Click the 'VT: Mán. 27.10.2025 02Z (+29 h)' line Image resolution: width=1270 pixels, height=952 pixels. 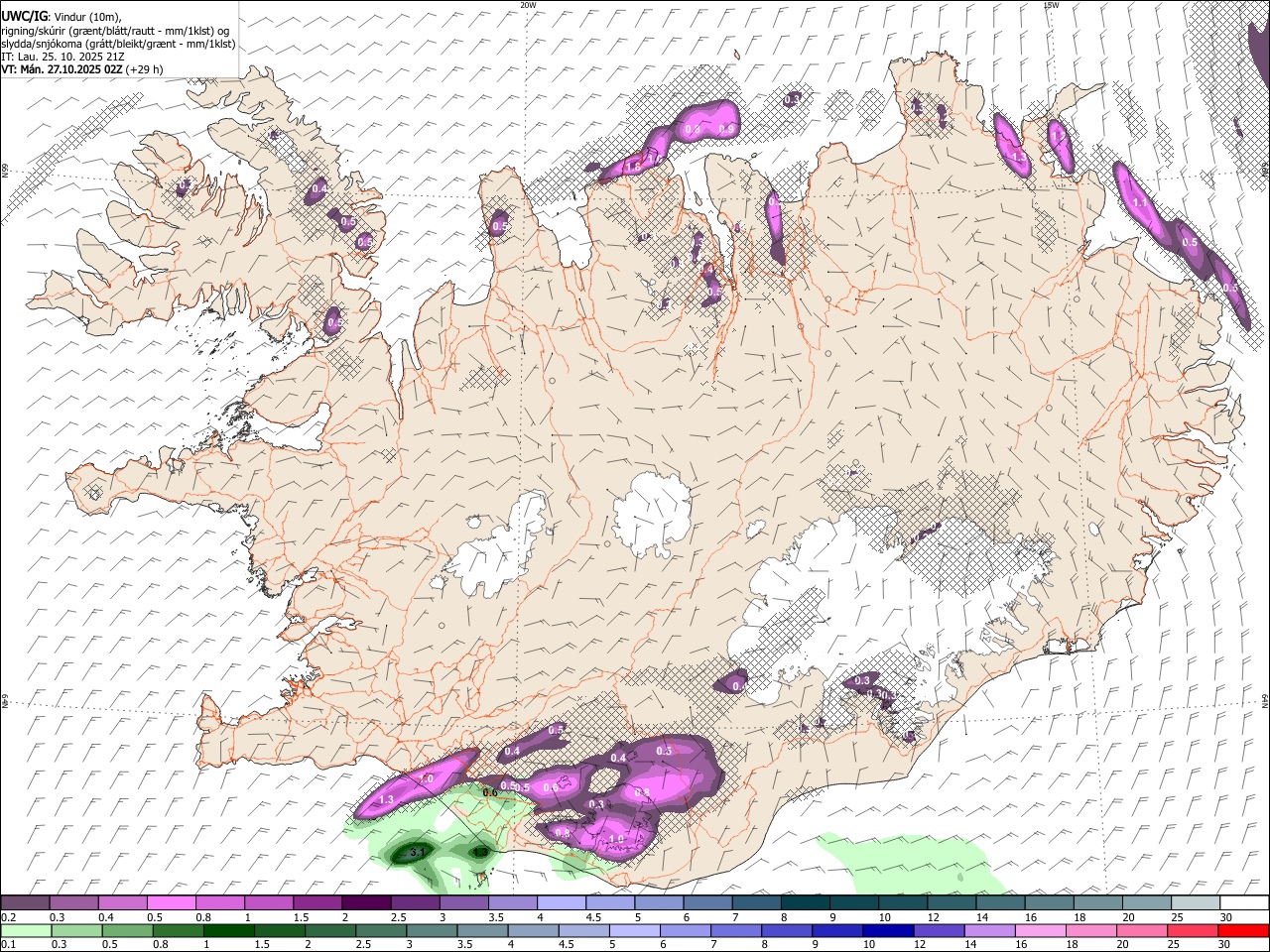82,69
